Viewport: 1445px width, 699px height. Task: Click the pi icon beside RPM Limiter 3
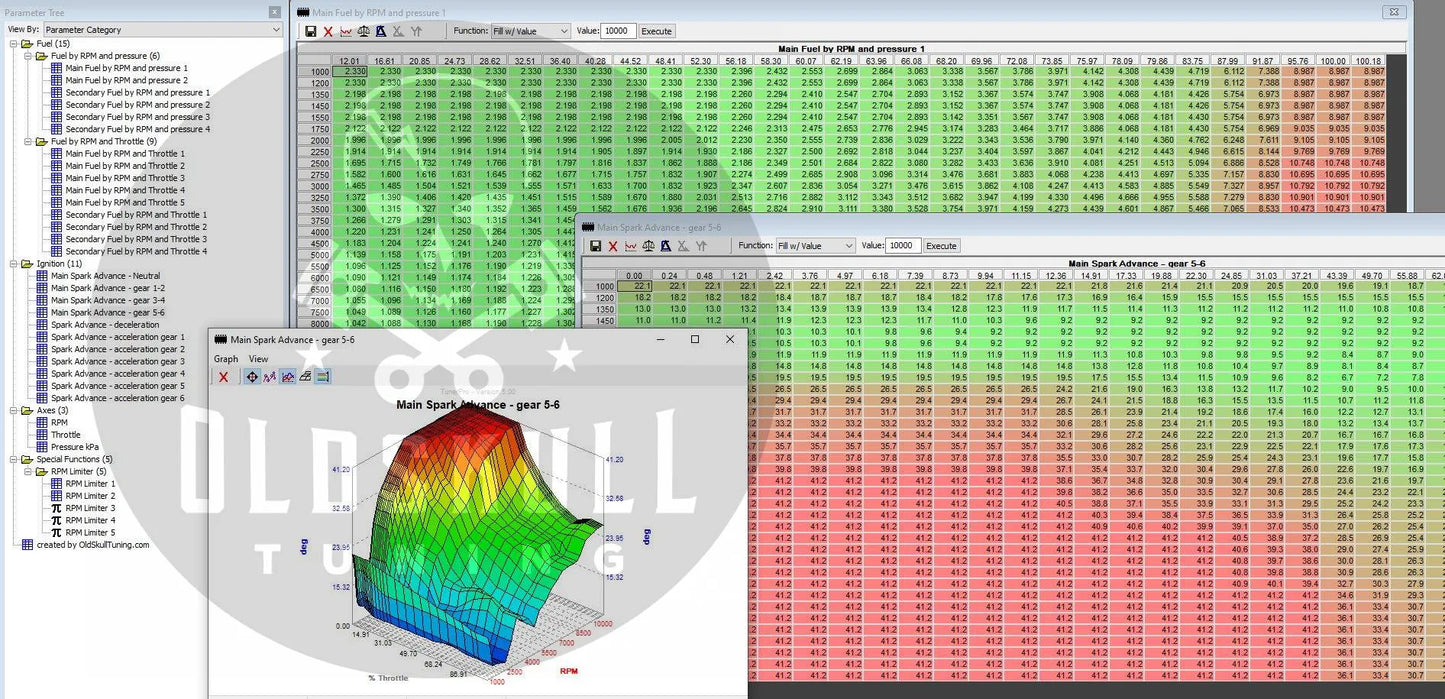[x=56, y=508]
